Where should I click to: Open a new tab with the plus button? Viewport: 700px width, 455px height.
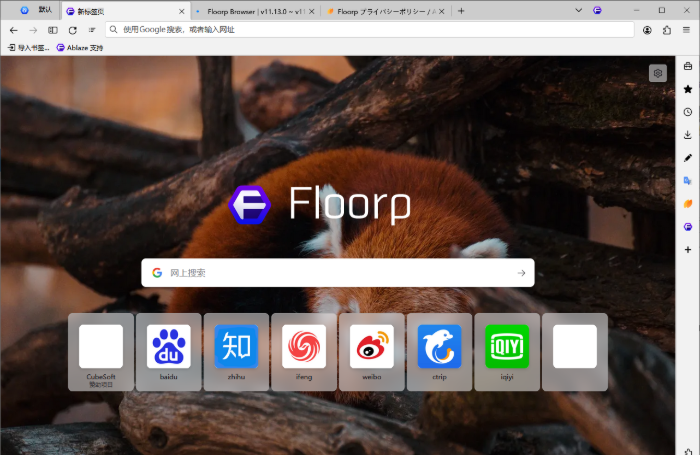[x=461, y=11]
